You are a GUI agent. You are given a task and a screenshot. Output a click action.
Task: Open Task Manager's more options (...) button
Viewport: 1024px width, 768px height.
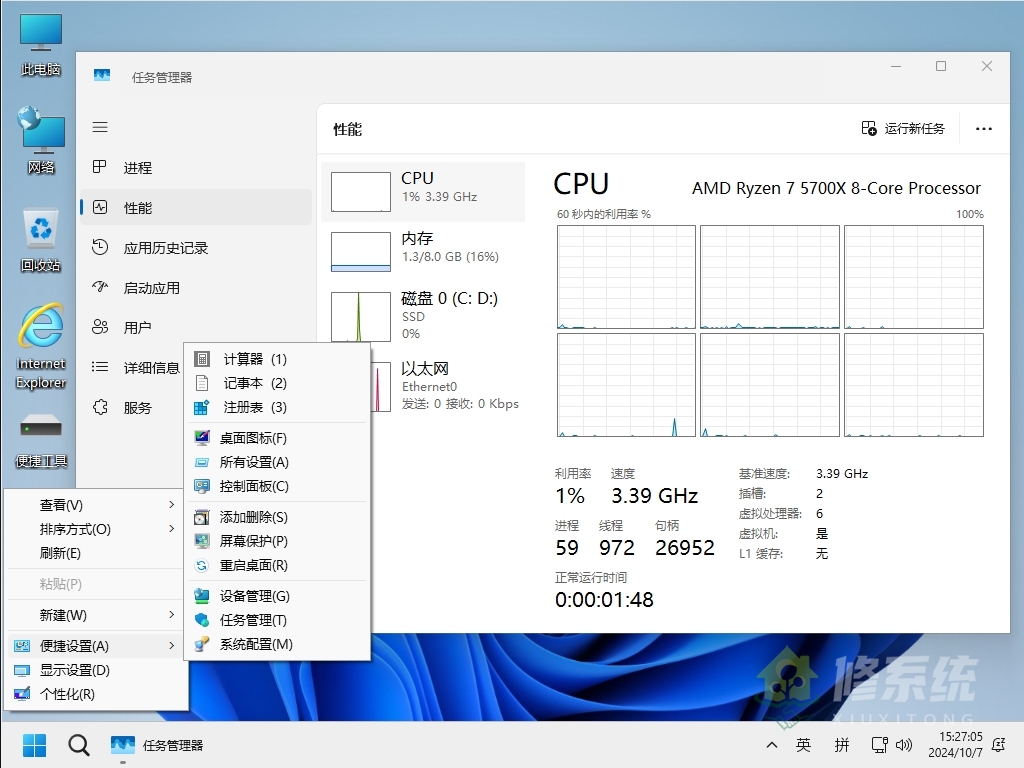(x=984, y=128)
